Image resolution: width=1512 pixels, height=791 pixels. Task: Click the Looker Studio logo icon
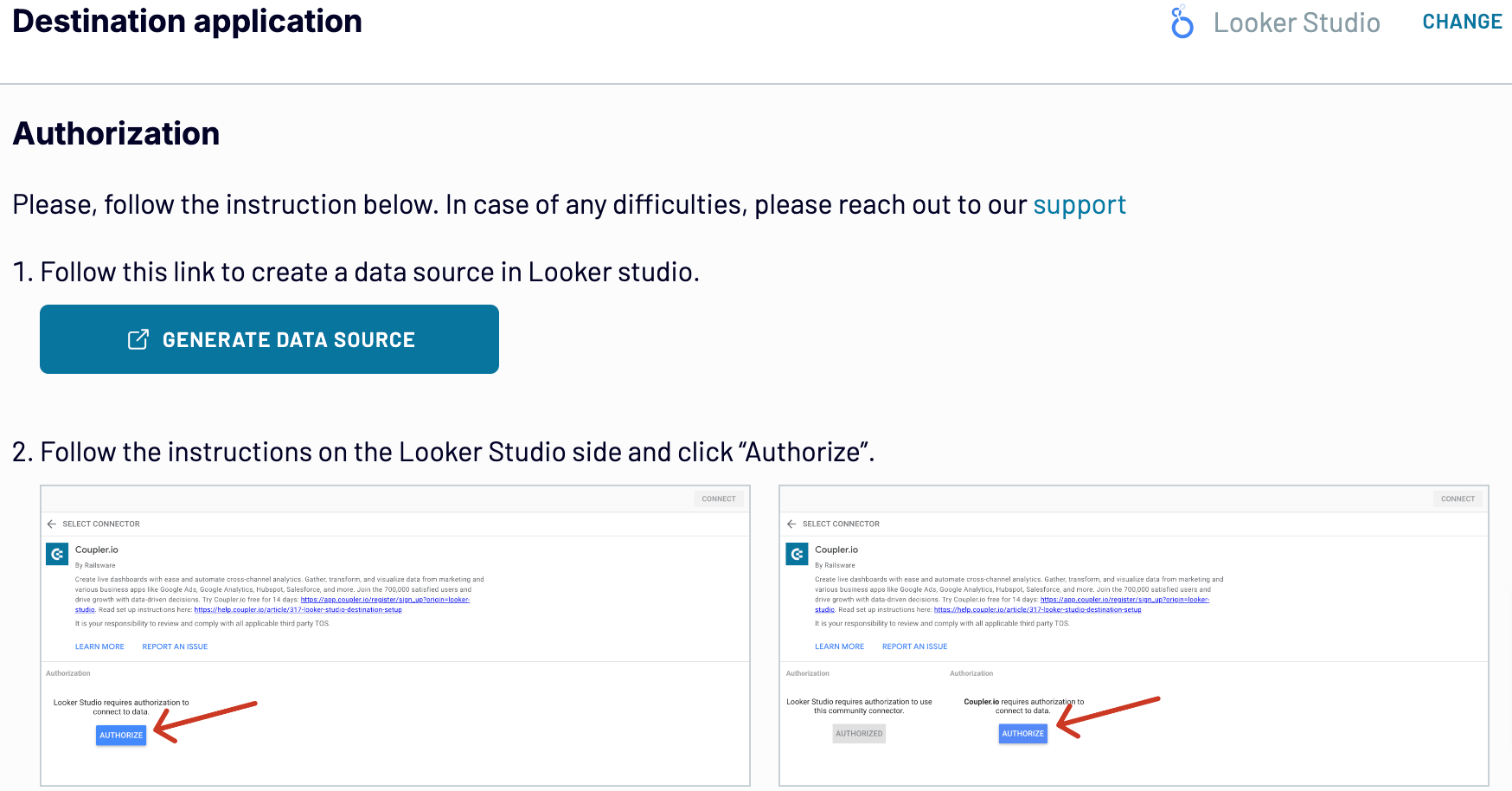pyautogui.click(x=1182, y=23)
